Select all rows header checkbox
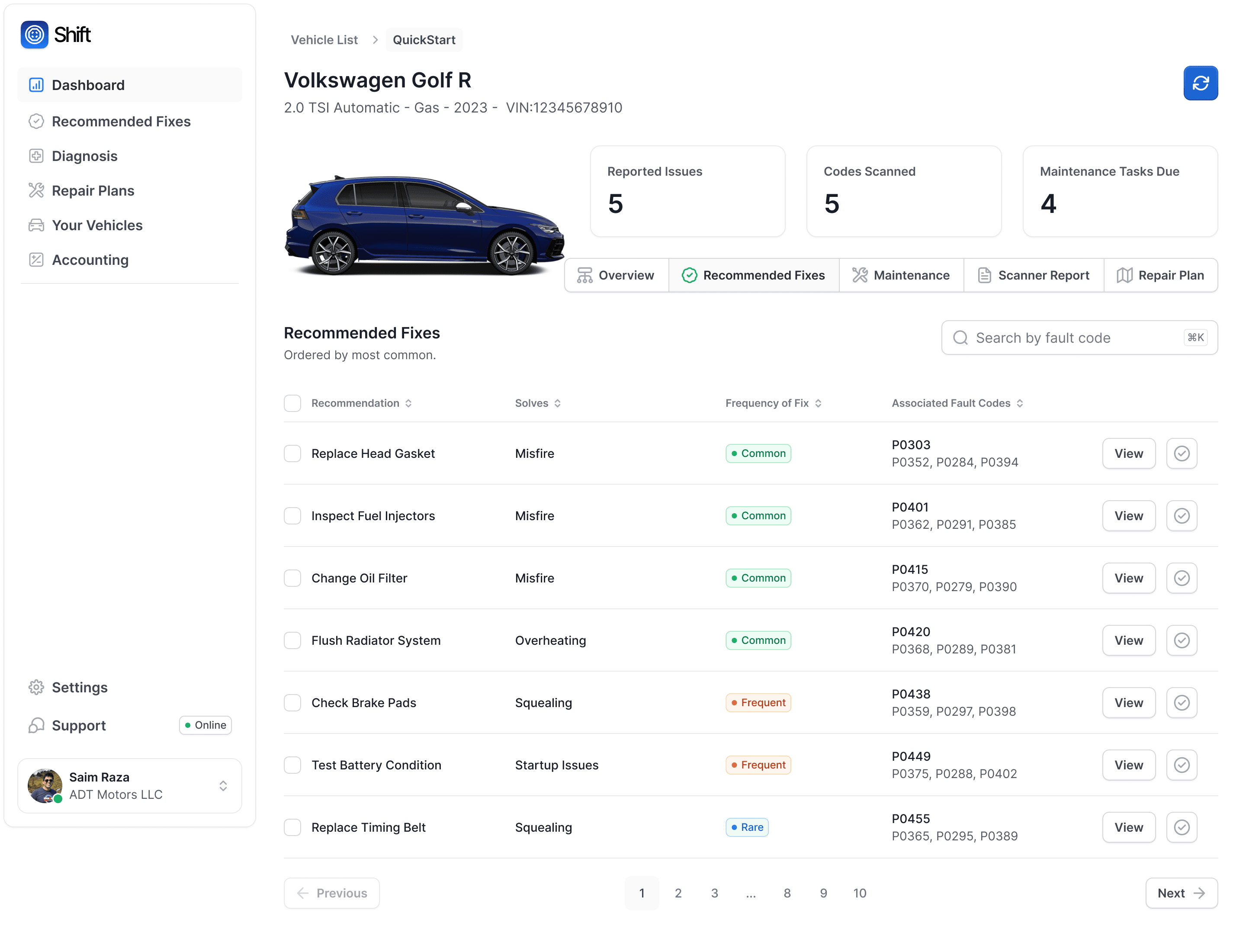Image resolution: width=1246 pixels, height=952 pixels. [x=292, y=403]
